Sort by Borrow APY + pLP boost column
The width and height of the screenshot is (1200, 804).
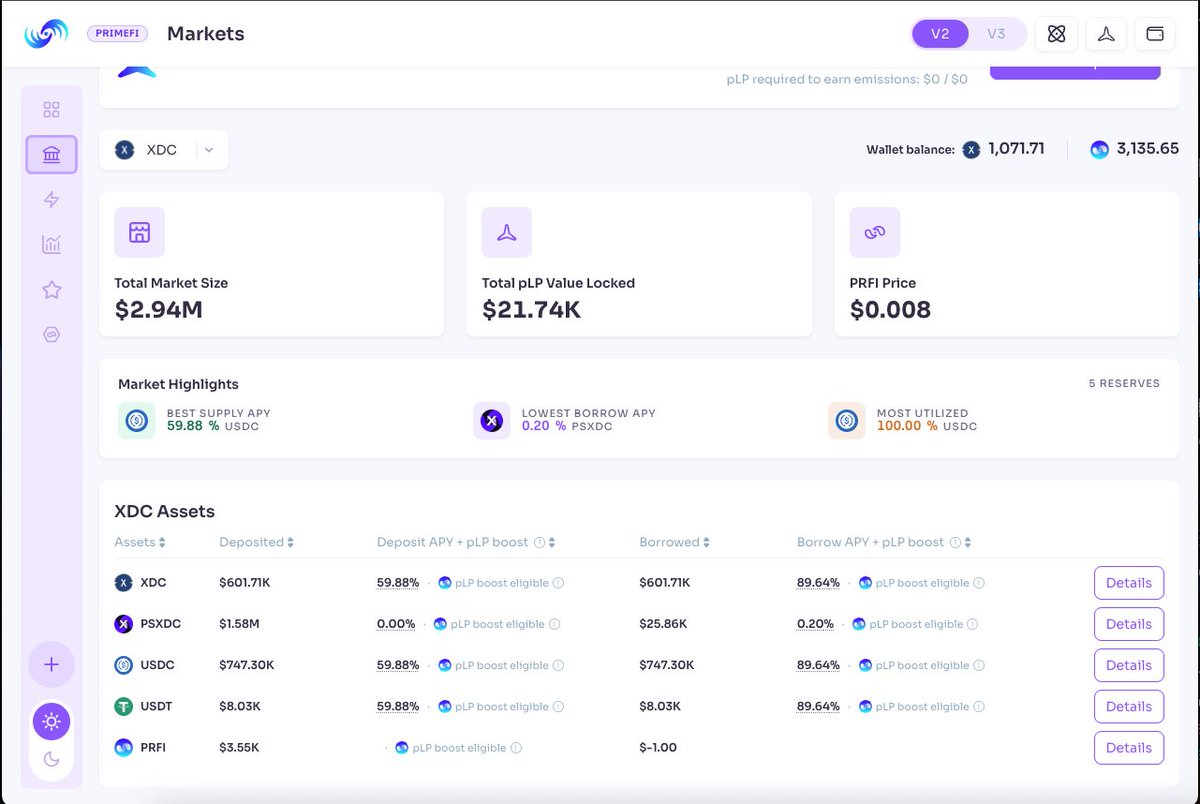[884, 542]
